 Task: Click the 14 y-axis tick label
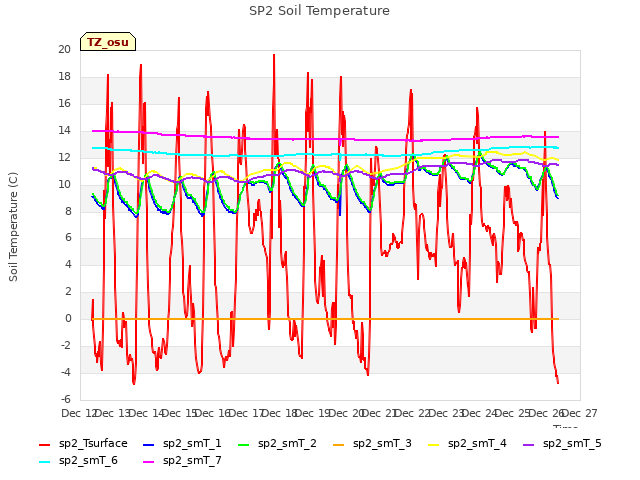point(64,131)
